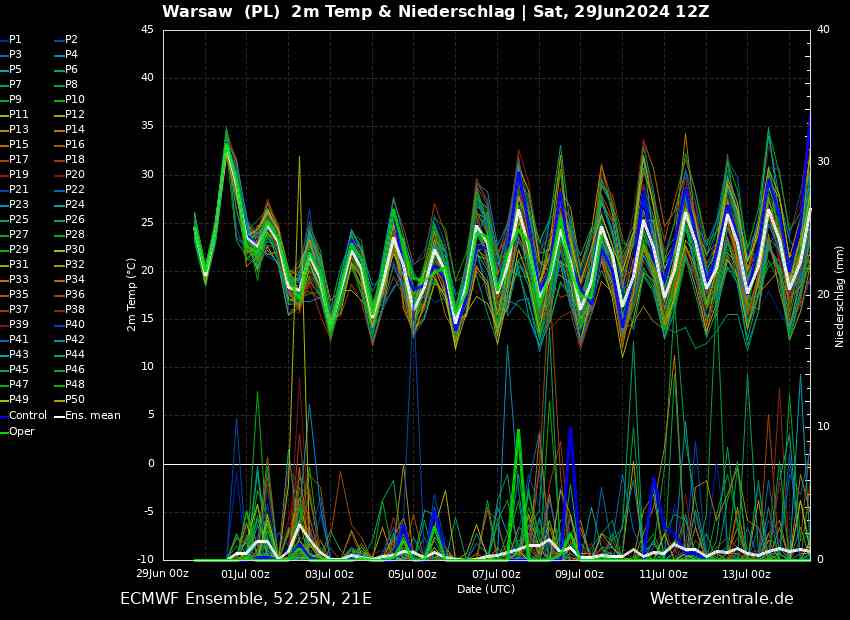Select the P11 legend entry
This screenshot has height=620, width=850.
pos(18,114)
